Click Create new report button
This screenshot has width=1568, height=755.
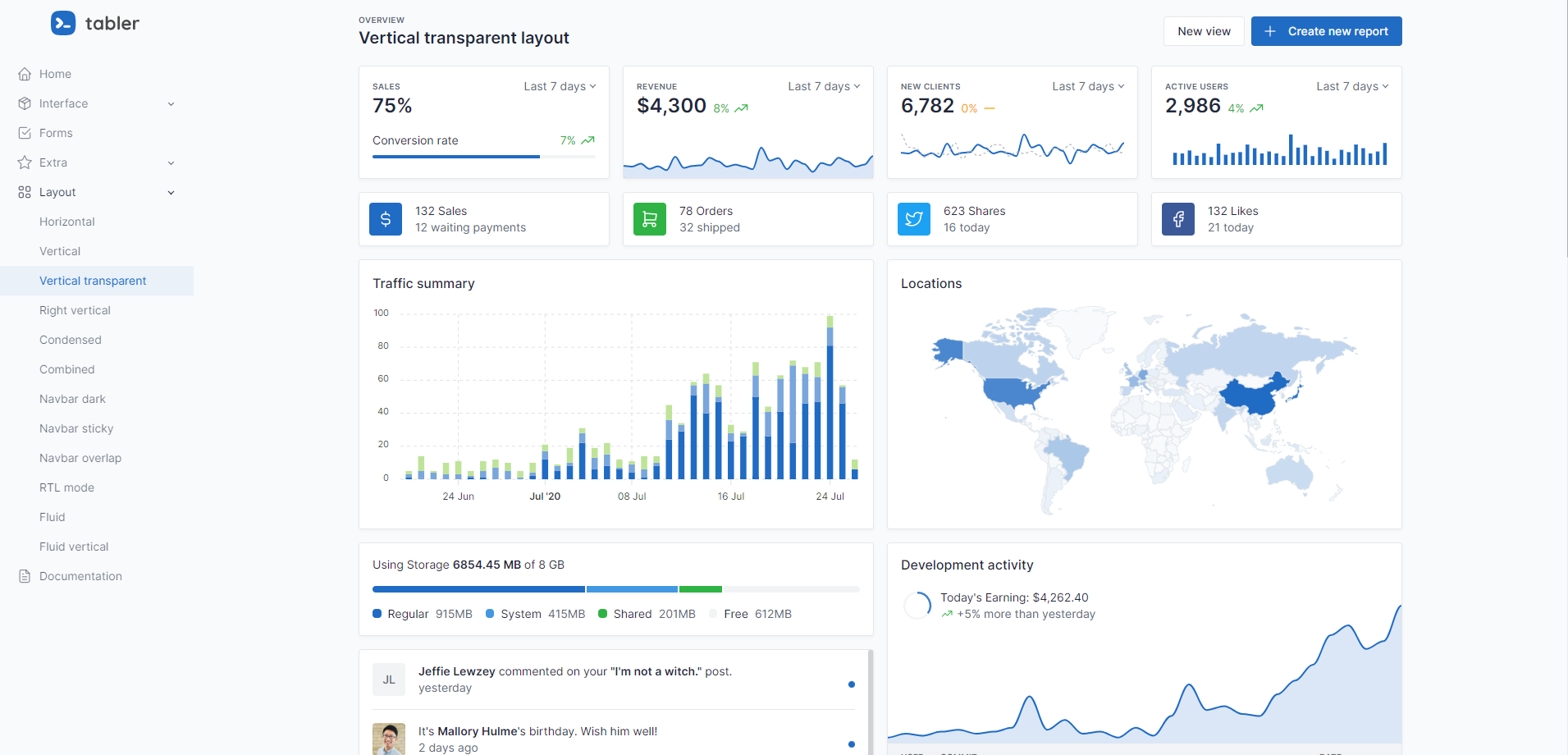pyautogui.click(x=1326, y=31)
